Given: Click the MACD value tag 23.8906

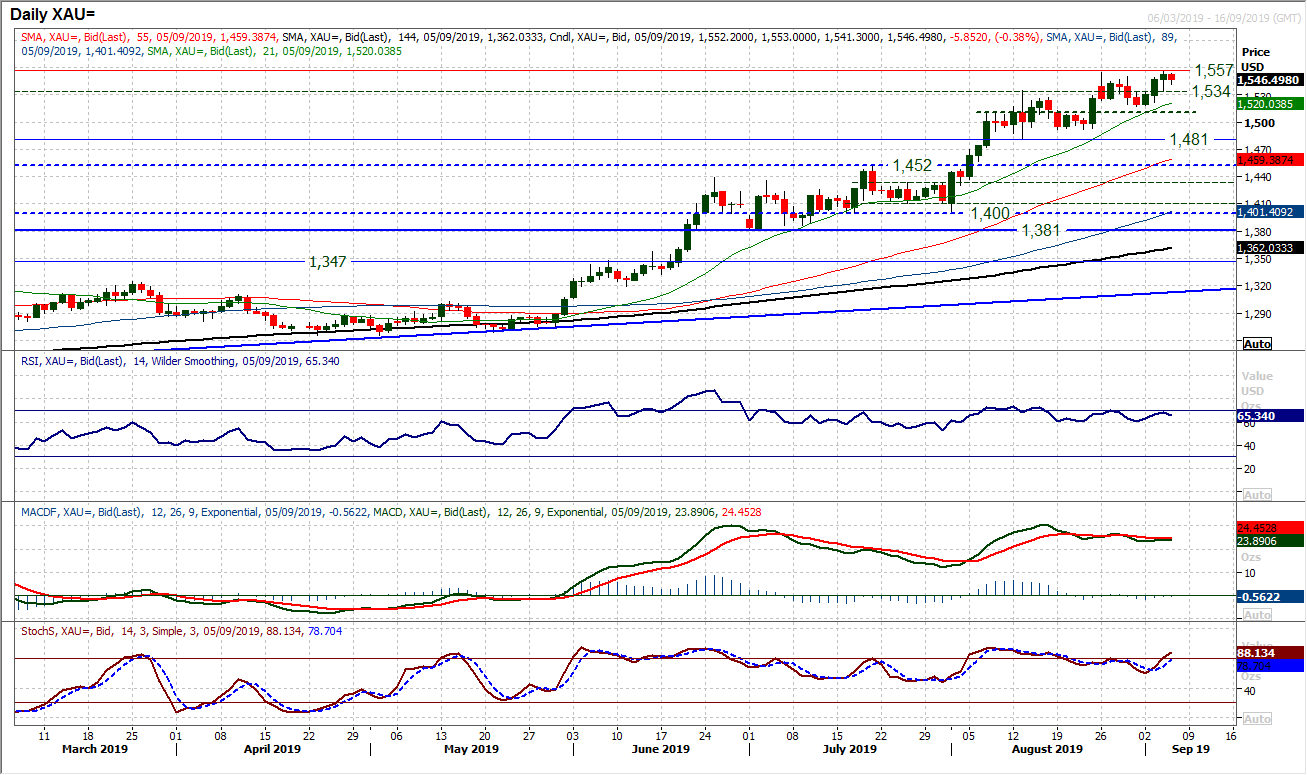Looking at the screenshot, I should [x=1270, y=541].
